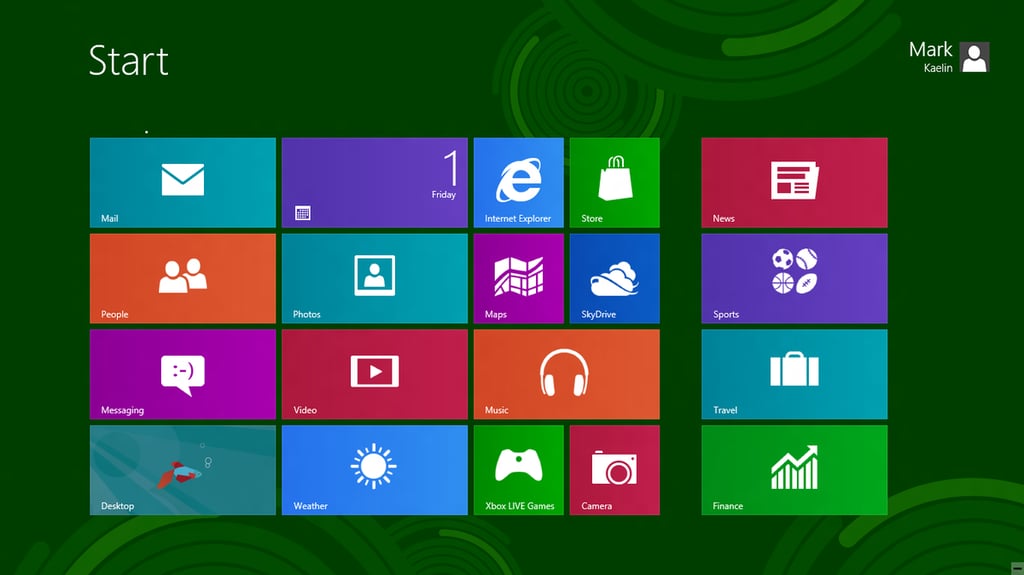1024x575 pixels.
Task: Switch to the Desktop fish tile
Action: tap(183, 470)
